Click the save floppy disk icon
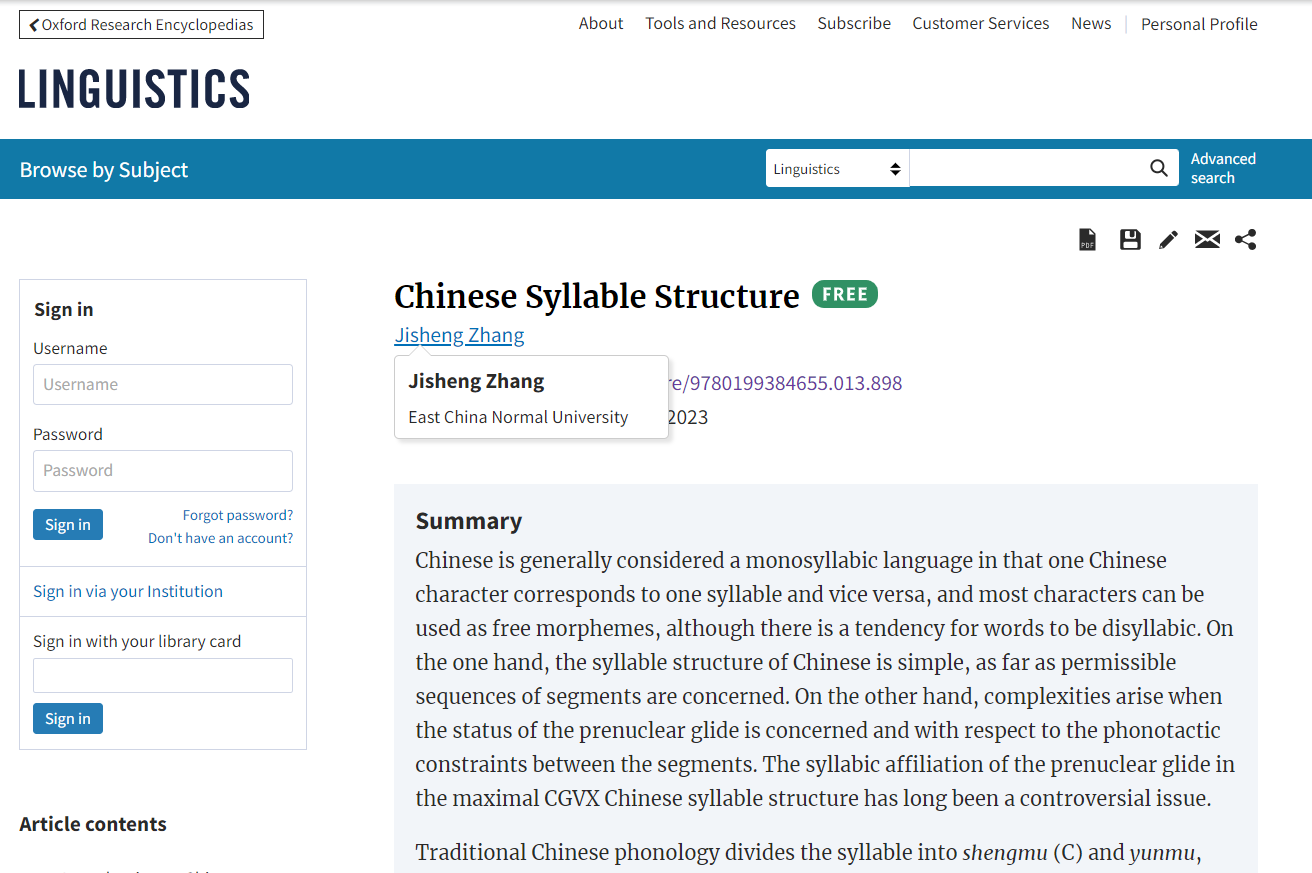This screenshot has height=873, width=1312. (1130, 240)
